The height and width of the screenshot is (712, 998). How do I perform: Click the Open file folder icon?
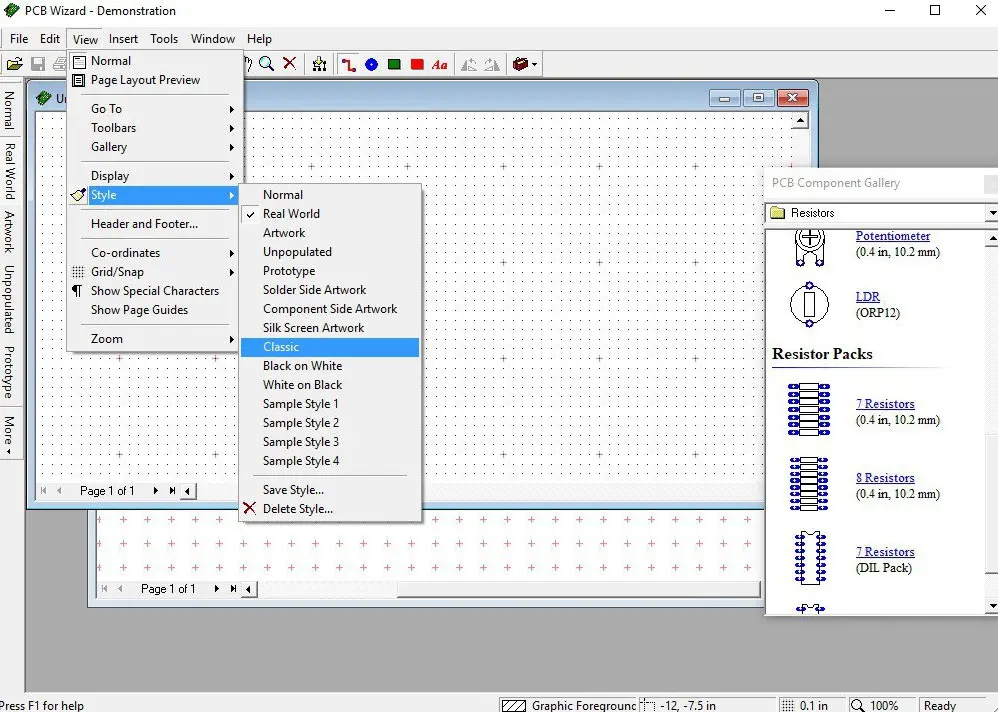[x=14, y=64]
